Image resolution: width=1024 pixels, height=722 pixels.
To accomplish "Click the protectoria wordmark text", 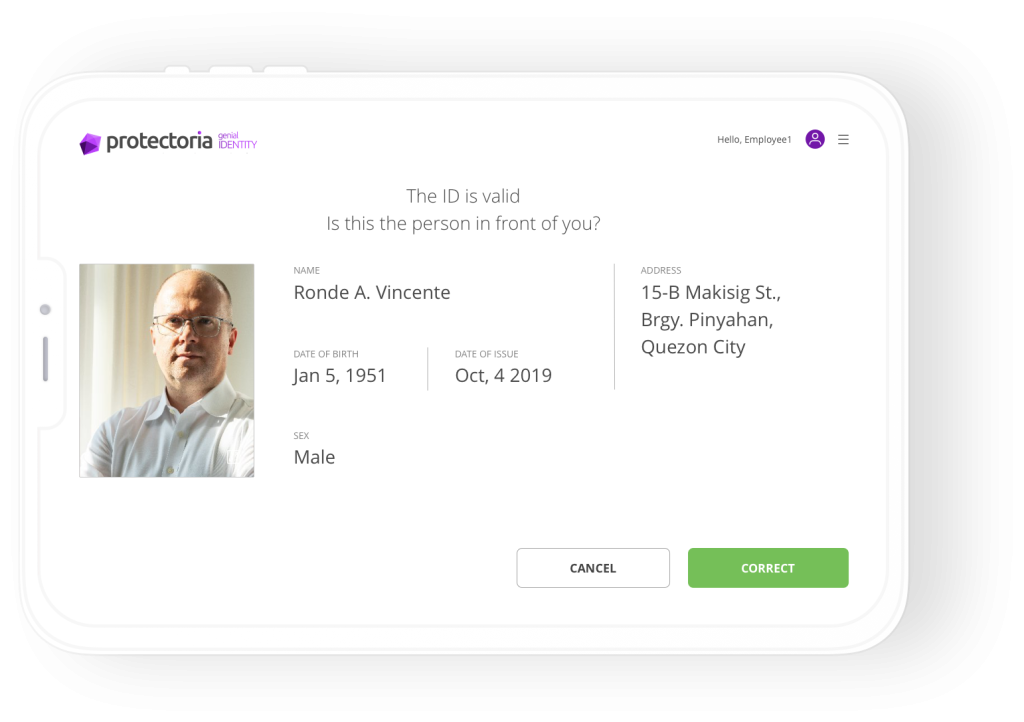I will tap(159, 141).
